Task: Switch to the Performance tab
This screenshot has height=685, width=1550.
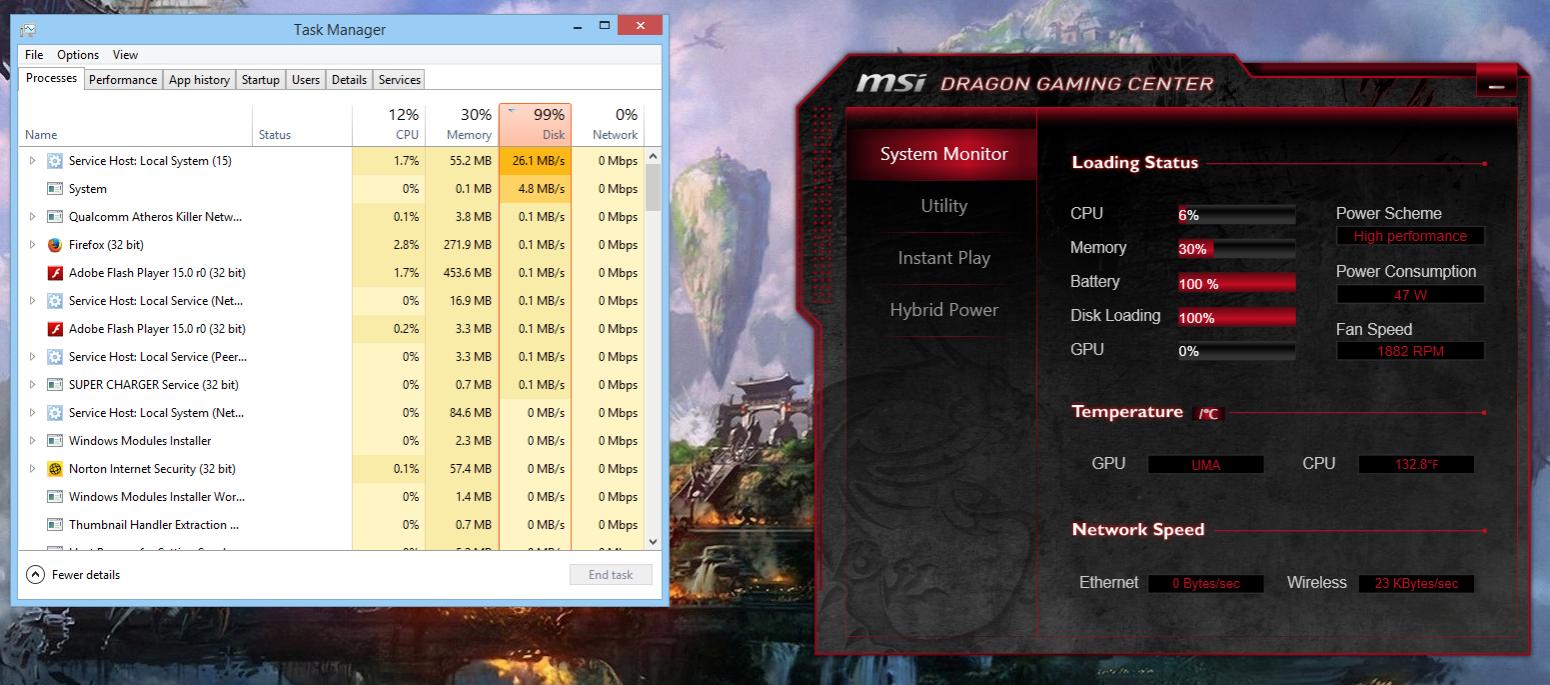Action: click(123, 80)
